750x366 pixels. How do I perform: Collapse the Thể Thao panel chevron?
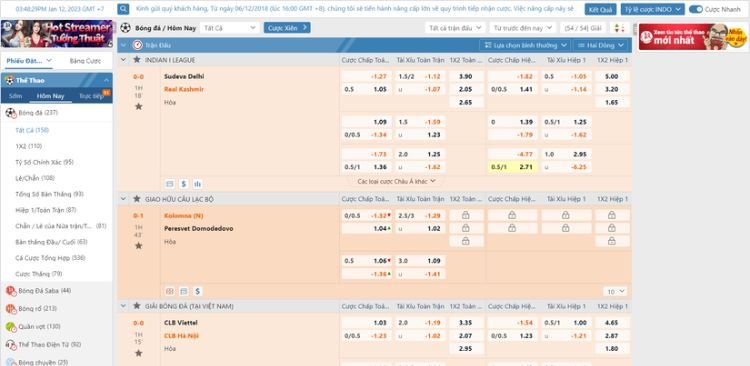click(106, 80)
